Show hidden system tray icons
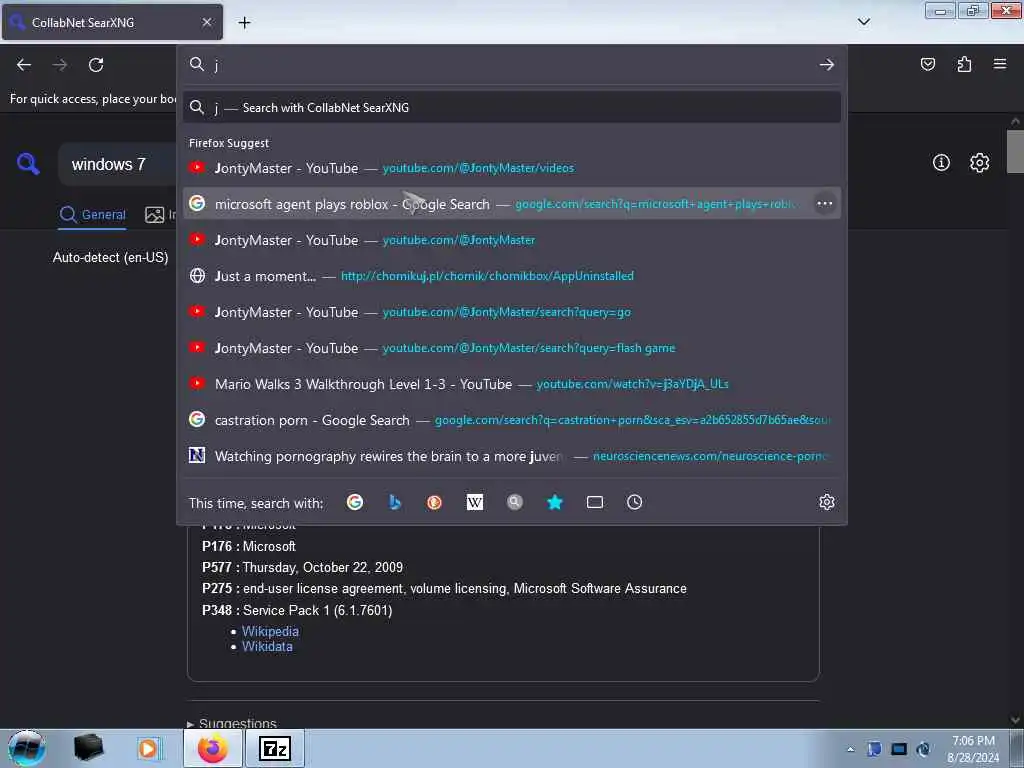The width and height of the screenshot is (1024, 768). click(850, 749)
